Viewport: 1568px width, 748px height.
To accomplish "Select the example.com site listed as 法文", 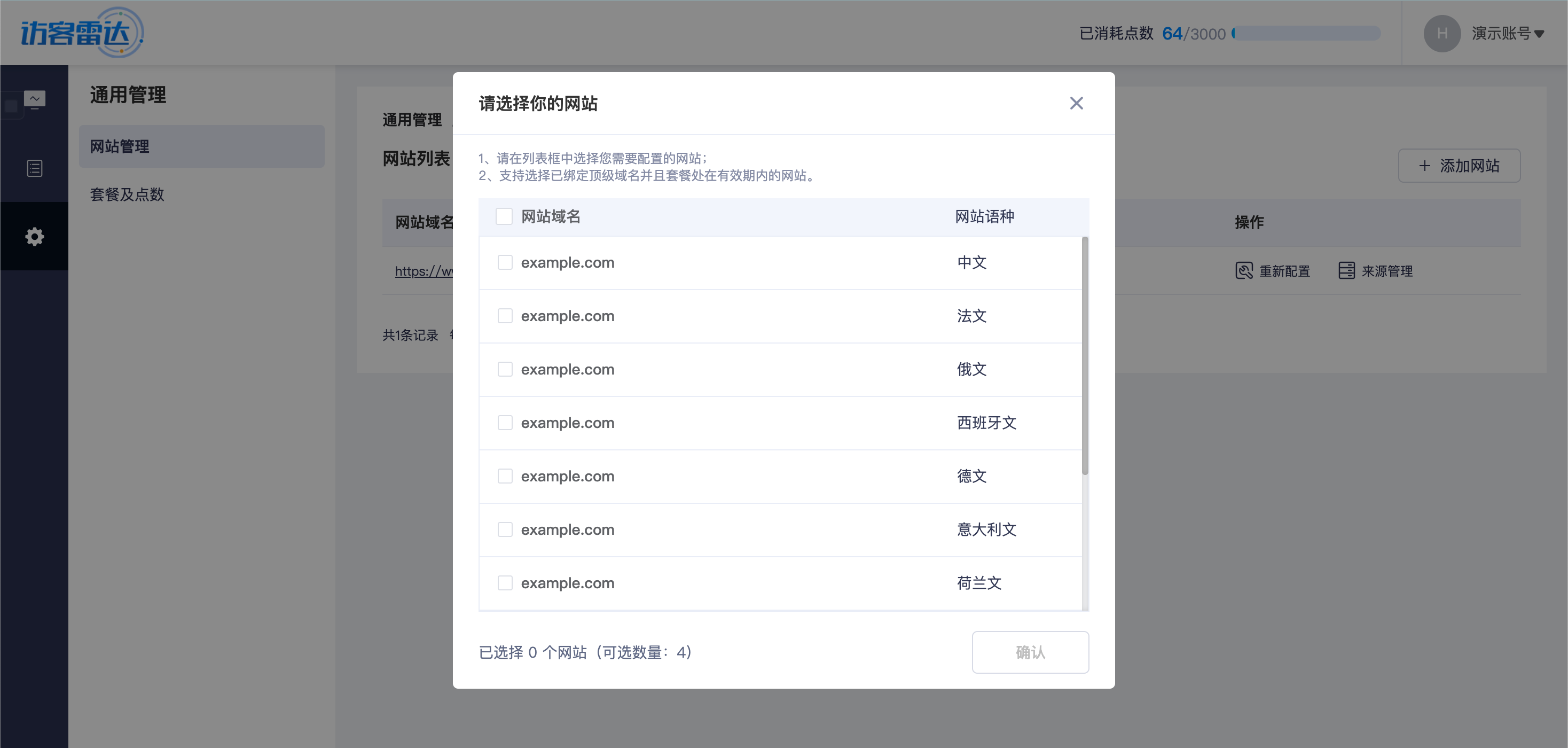I will [x=505, y=316].
